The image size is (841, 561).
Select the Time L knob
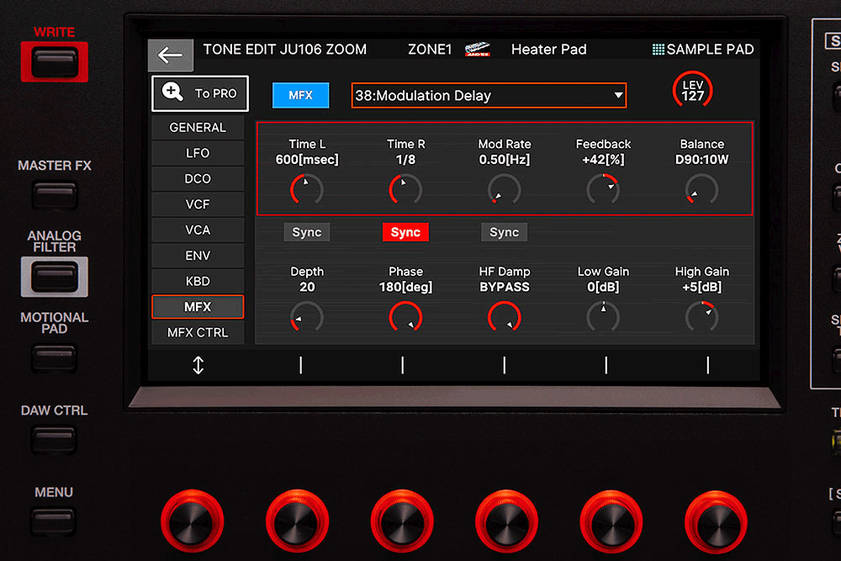coord(307,188)
